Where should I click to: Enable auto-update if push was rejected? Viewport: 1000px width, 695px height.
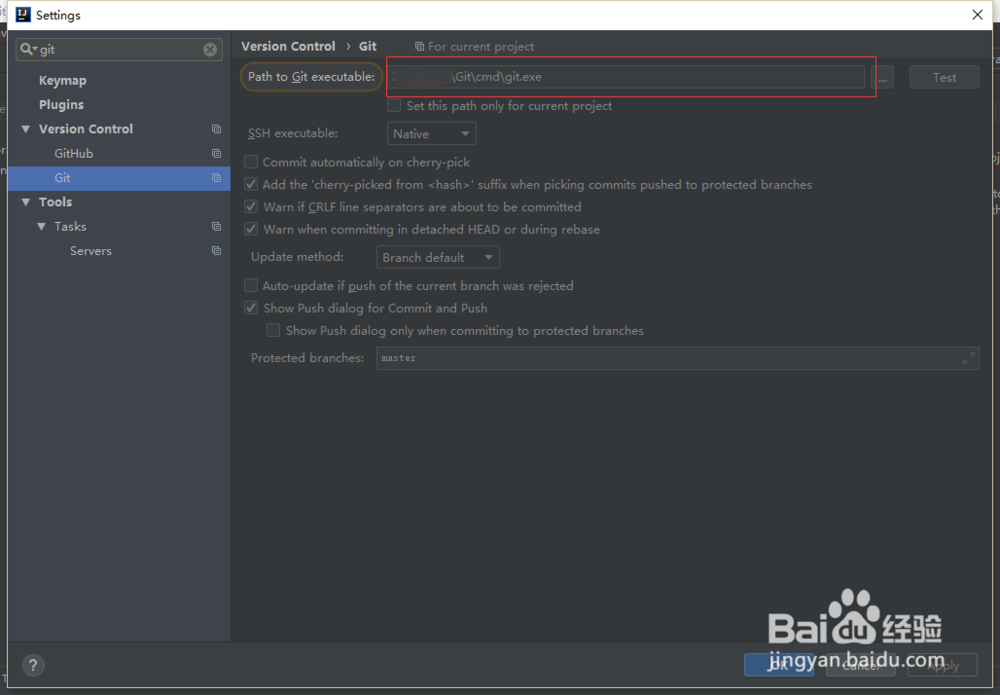coord(251,285)
